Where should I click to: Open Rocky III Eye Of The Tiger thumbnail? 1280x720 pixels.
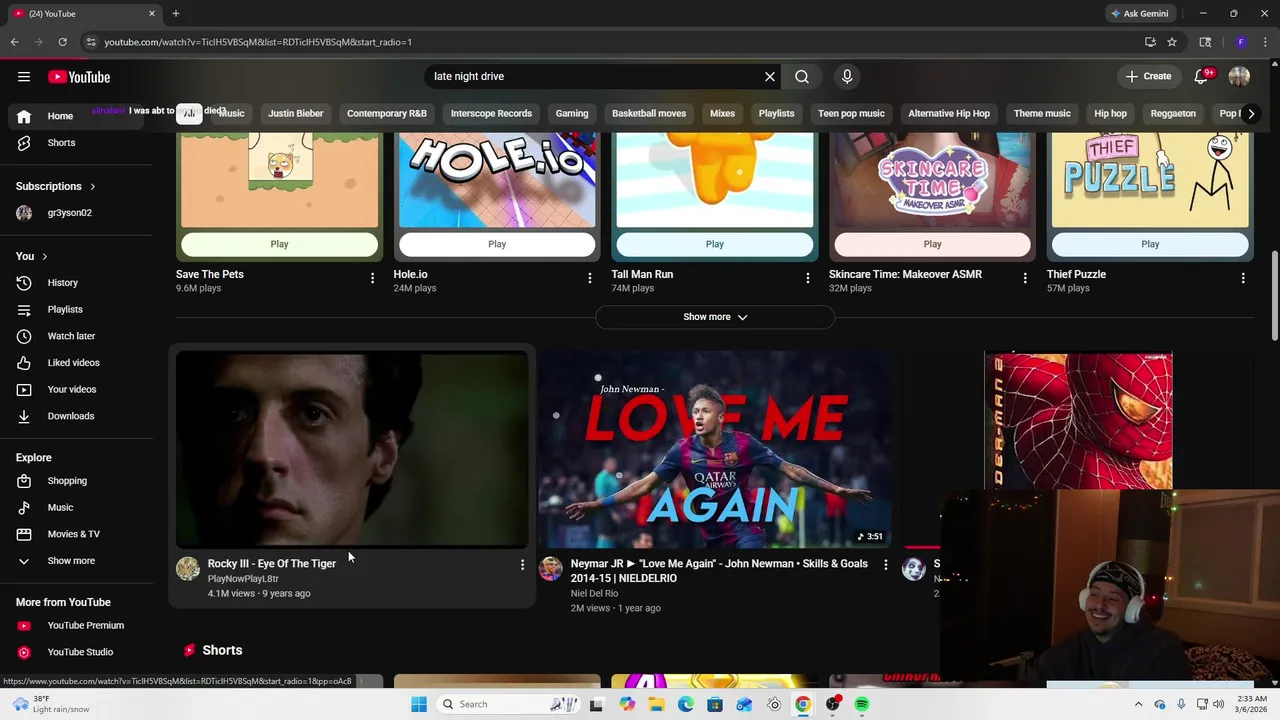[352, 449]
